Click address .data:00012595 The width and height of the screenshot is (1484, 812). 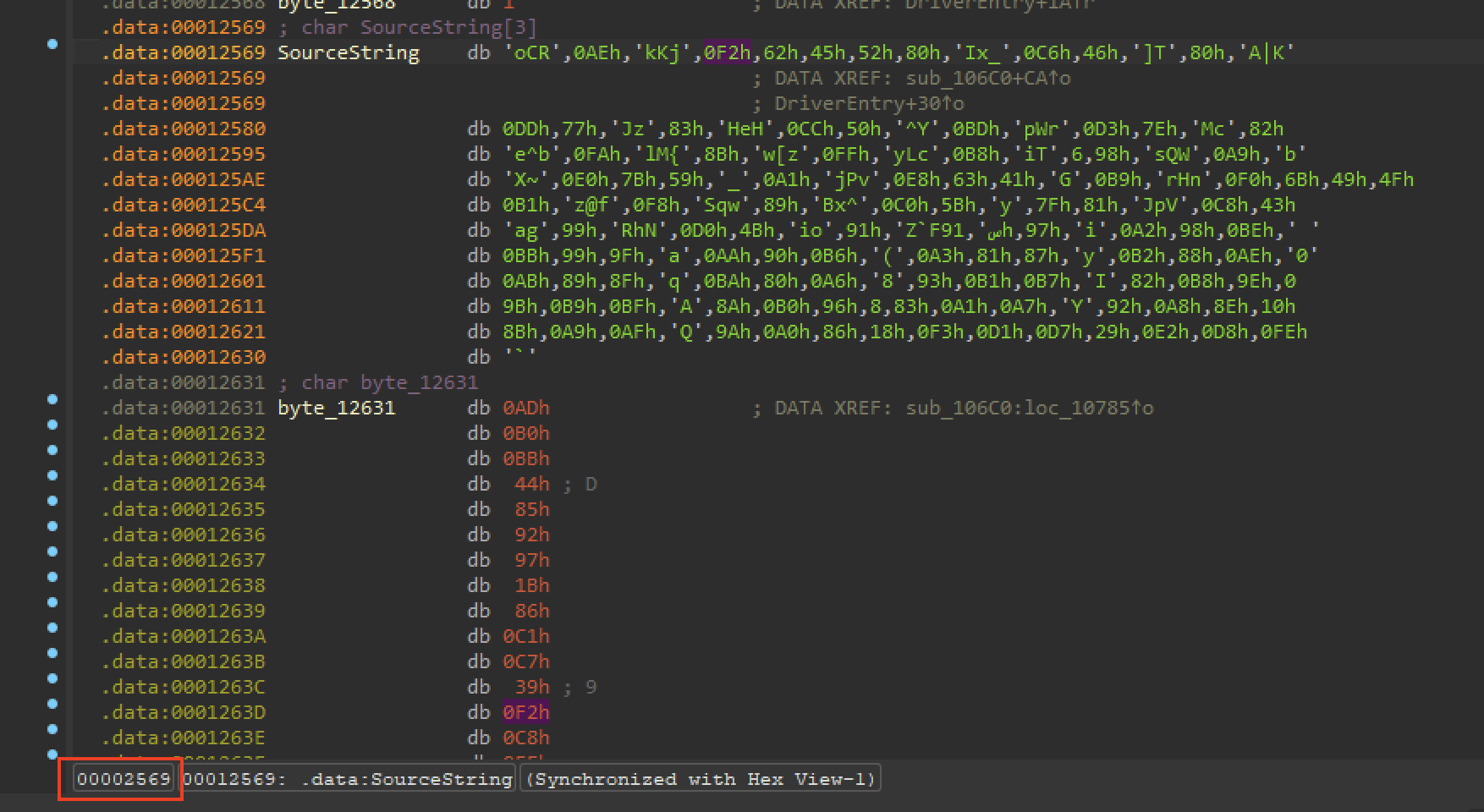184,154
